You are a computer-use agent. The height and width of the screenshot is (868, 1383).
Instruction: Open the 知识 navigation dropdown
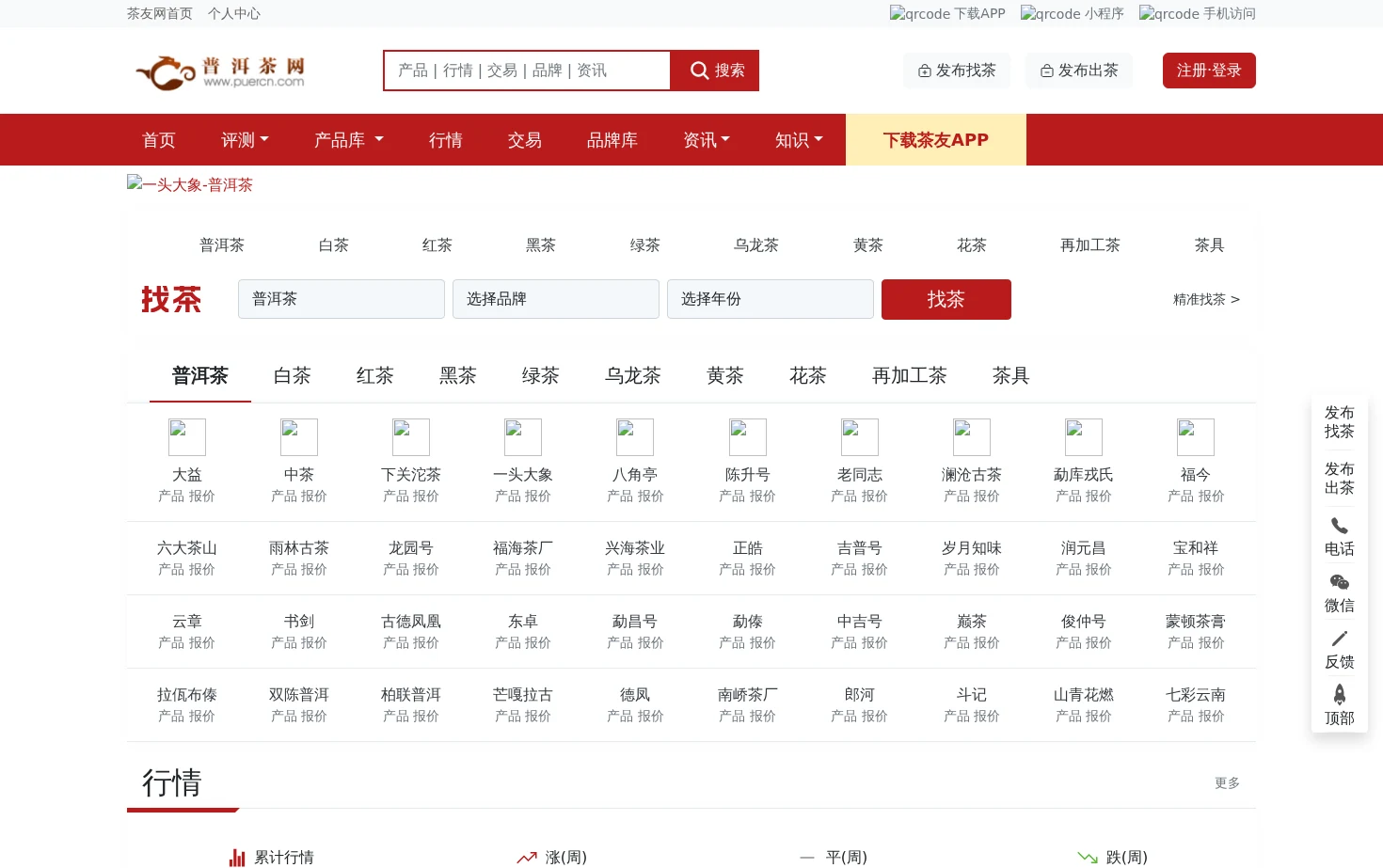(799, 140)
